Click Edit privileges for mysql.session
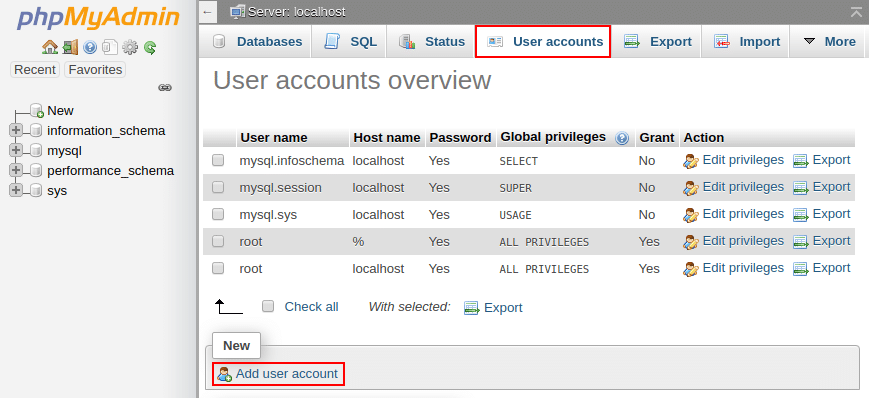This screenshot has width=869, height=398. [x=743, y=187]
